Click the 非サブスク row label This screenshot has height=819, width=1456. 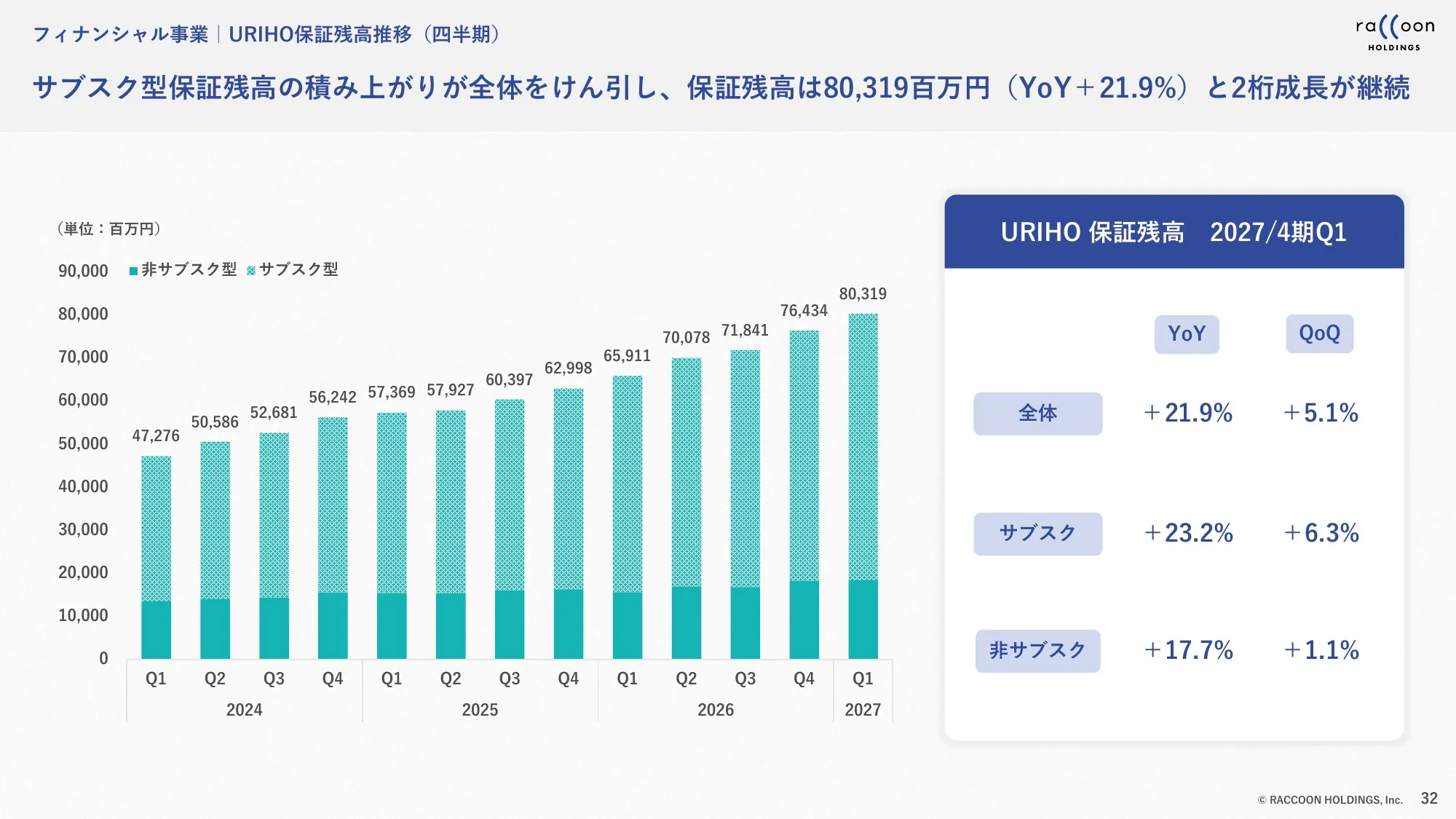coord(1037,651)
